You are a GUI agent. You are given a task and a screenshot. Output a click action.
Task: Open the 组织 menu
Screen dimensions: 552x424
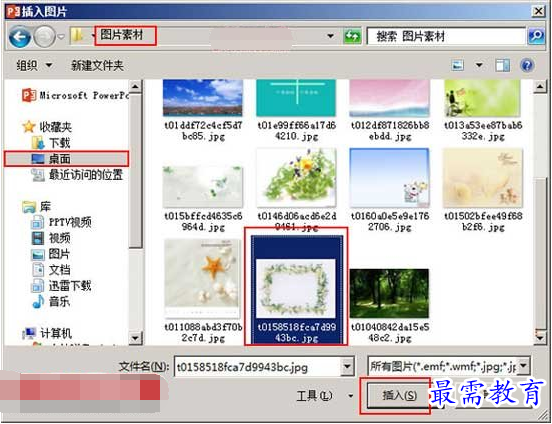tap(34, 66)
